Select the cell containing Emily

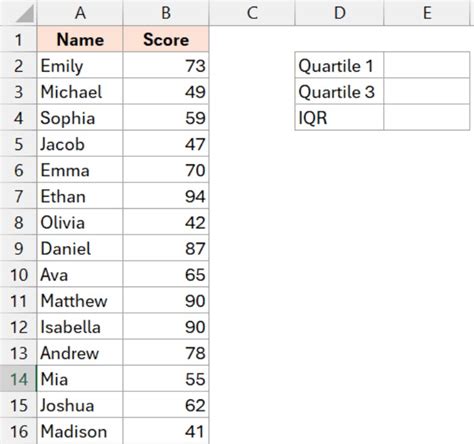click(80, 65)
